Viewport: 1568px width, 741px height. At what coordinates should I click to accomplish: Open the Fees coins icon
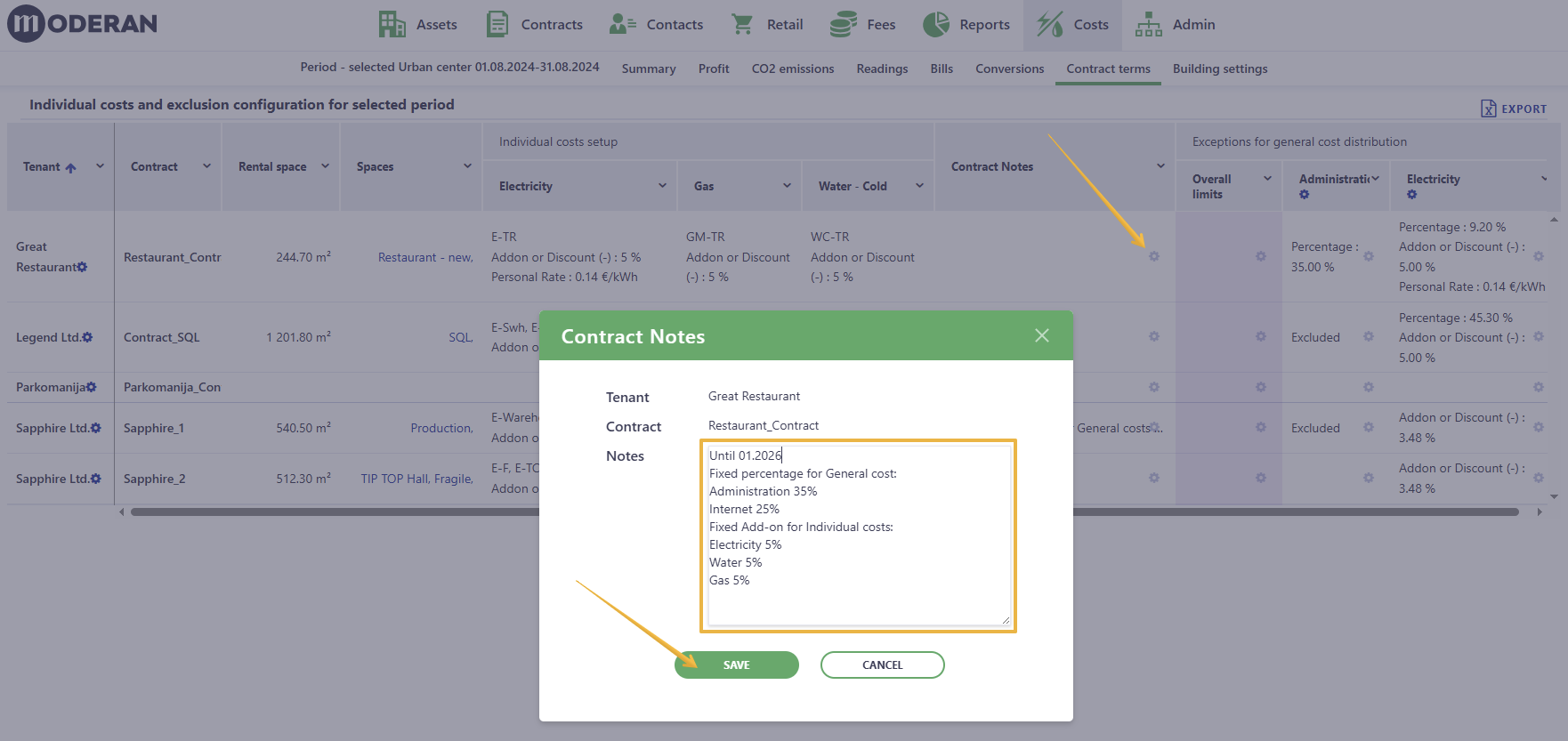coord(843,24)
